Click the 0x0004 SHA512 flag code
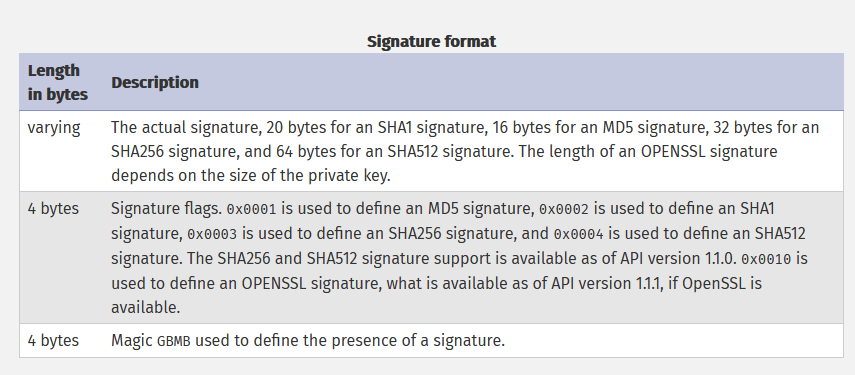This screenshot has height=375, width=855. [x=579, y=234]
